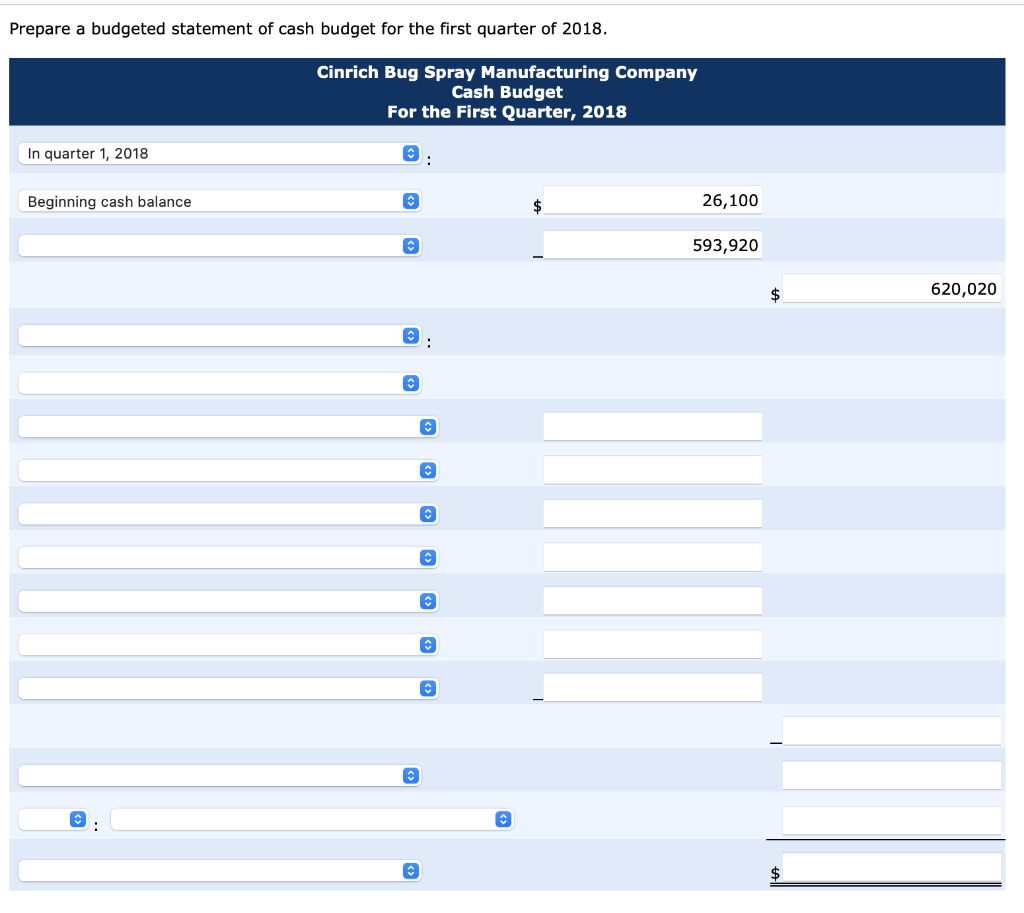
Task: Click the total disbursements field in right column
Action: [x=891, y=731]
